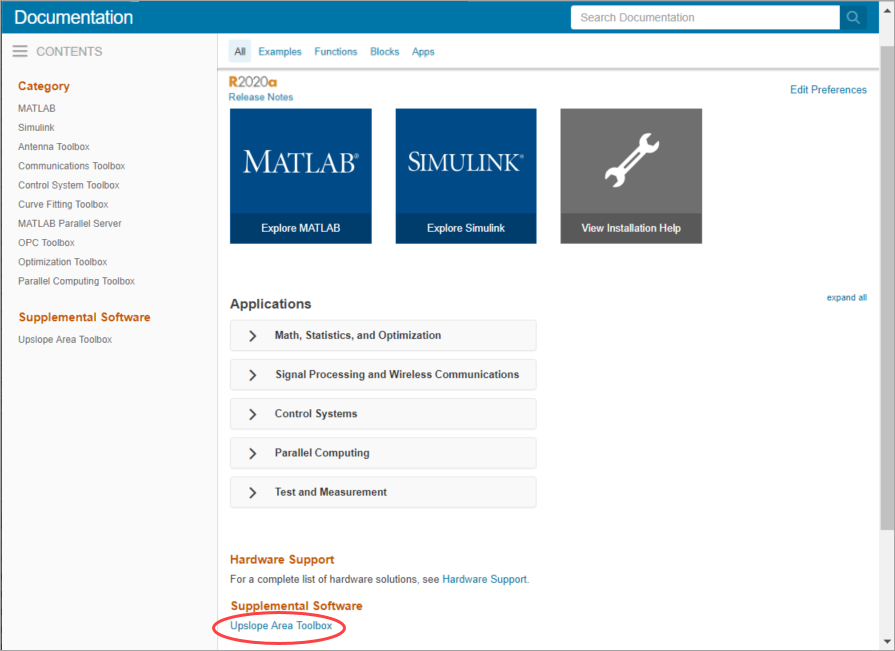Screen dimensions: 895x651
Task: Expand the Test and Measurement section
Action: [x=383, y=492]
